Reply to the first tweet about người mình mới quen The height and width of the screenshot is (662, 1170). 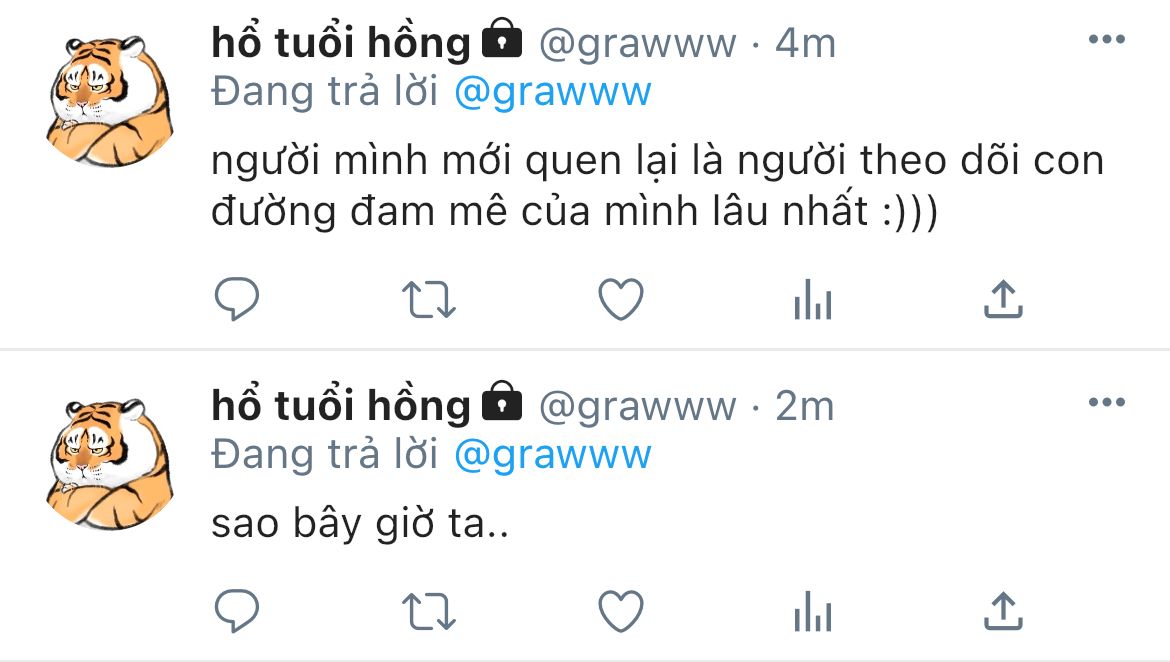[x=237, y=299]
